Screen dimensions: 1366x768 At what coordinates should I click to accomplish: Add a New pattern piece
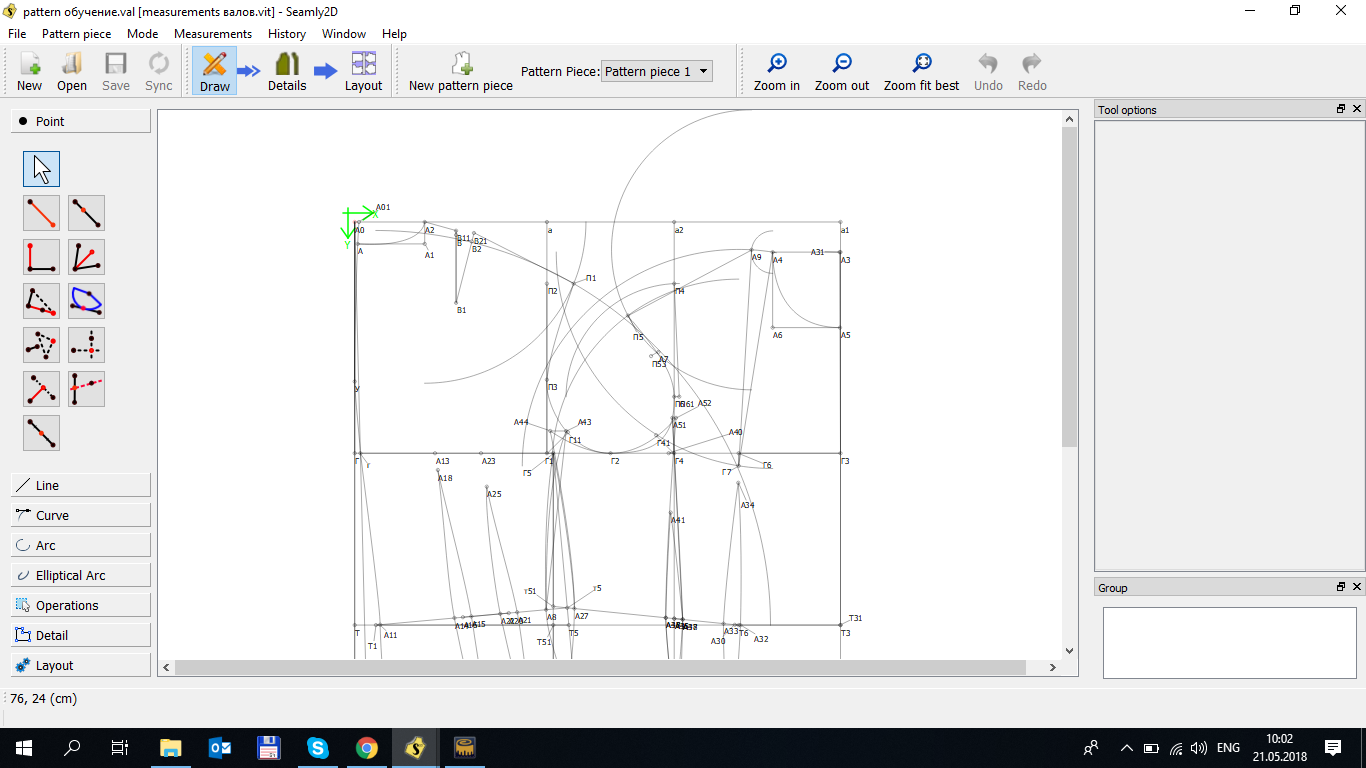pos(461,71)
